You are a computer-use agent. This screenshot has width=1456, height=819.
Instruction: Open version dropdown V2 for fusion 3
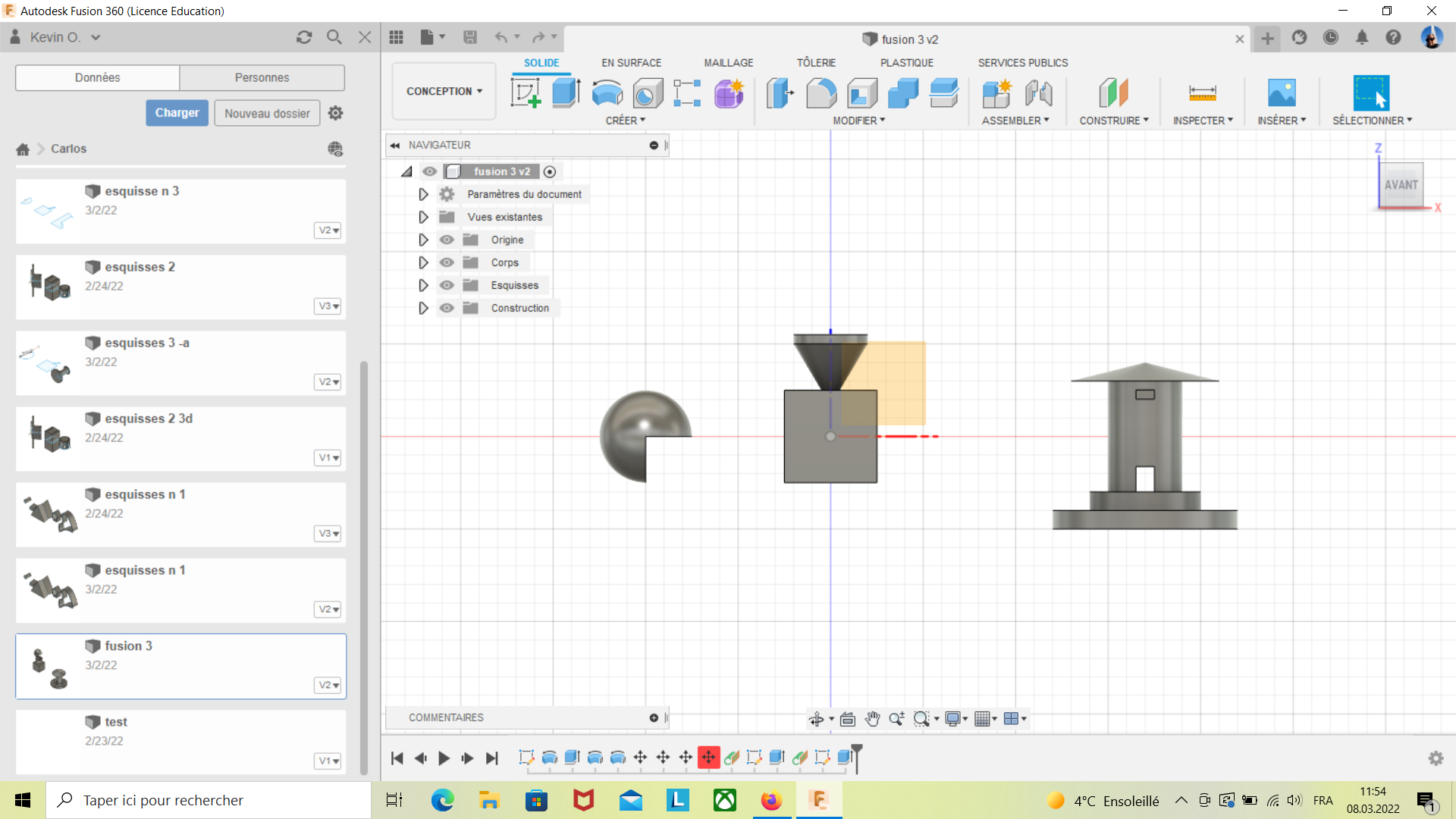pos(328,685)
